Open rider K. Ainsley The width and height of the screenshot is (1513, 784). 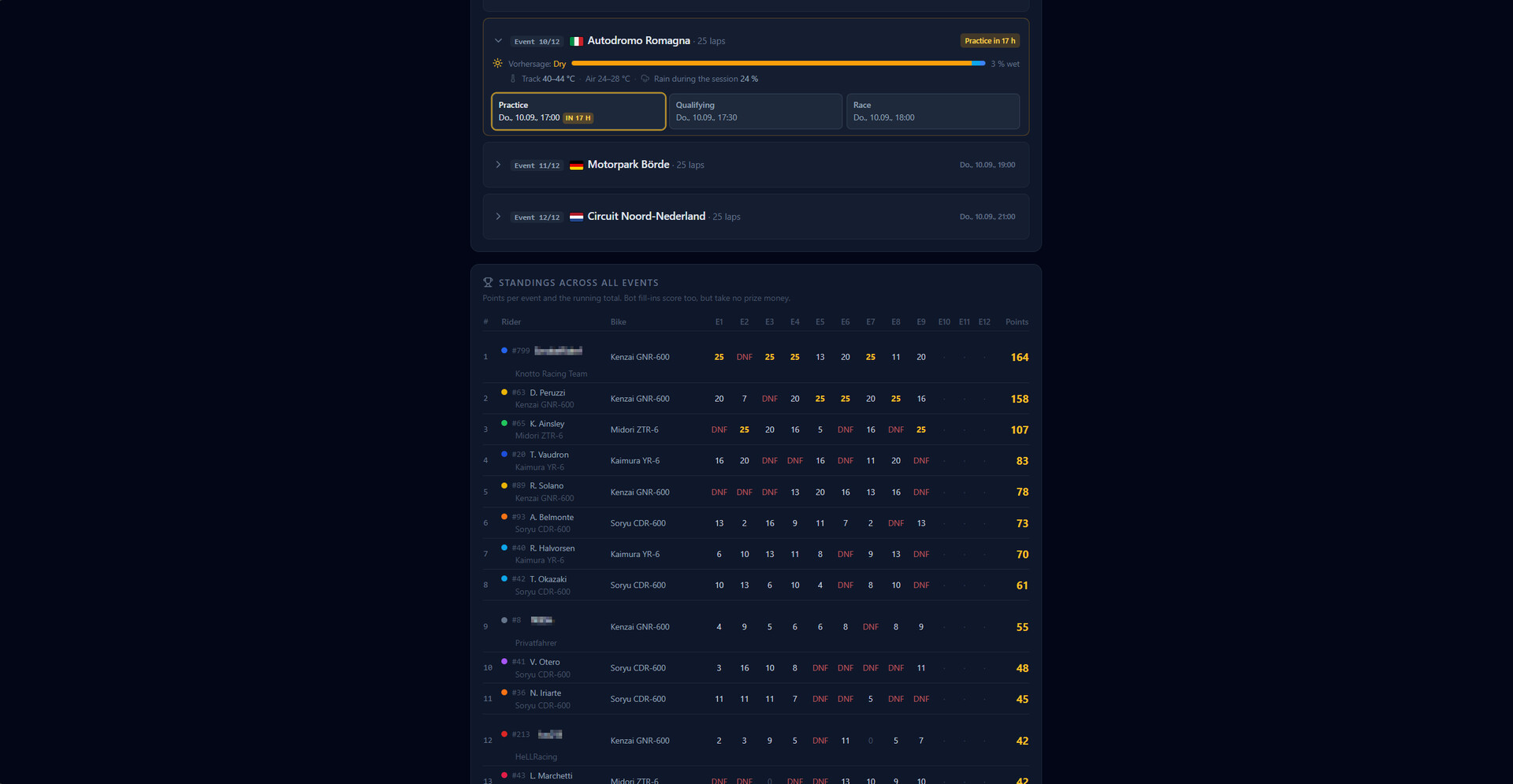[547, 424]
